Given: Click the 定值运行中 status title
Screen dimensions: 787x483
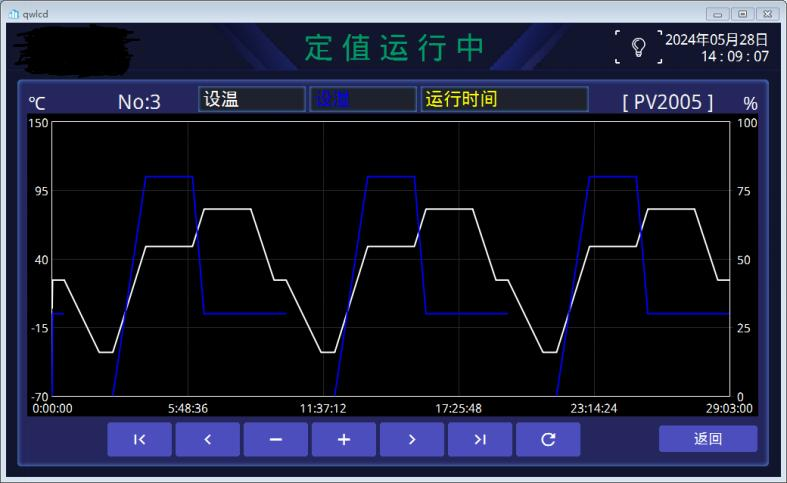Looking at the screenshot, I should click(x=394, y=48).
